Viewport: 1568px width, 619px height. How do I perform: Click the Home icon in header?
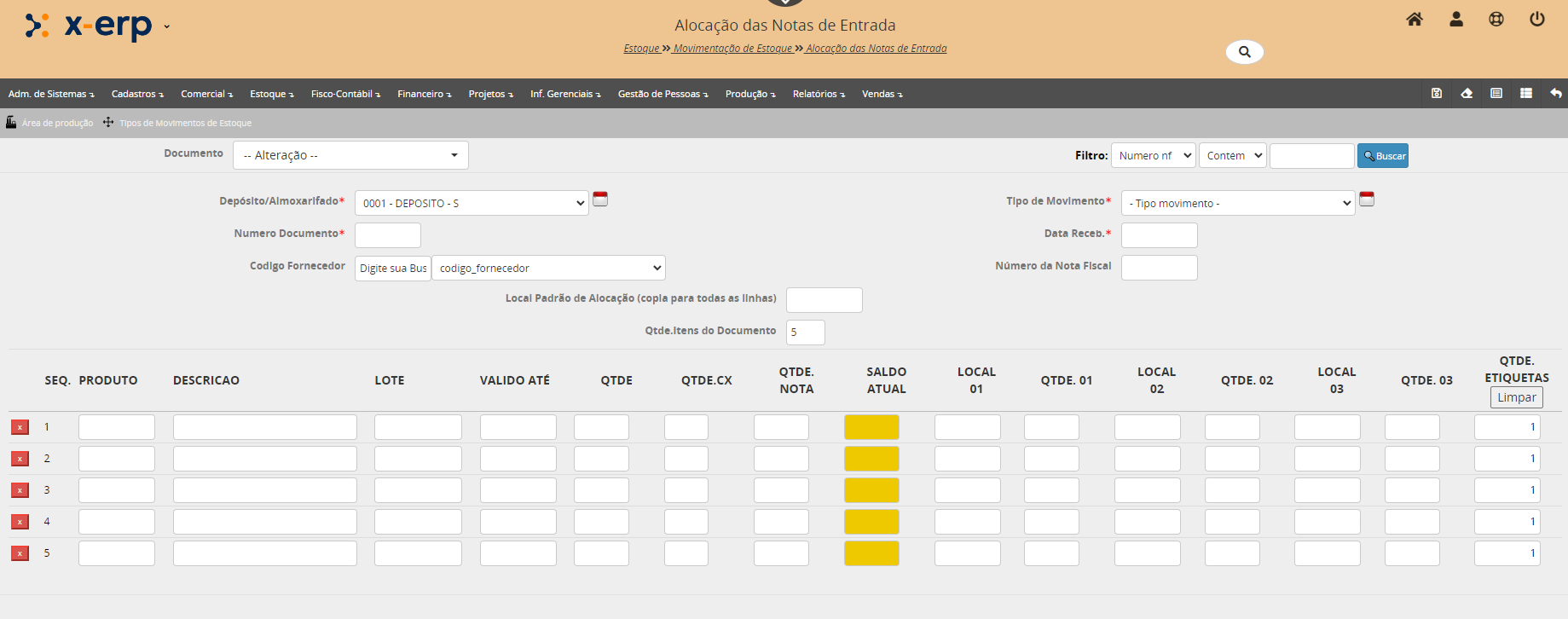pos(1415,20)
